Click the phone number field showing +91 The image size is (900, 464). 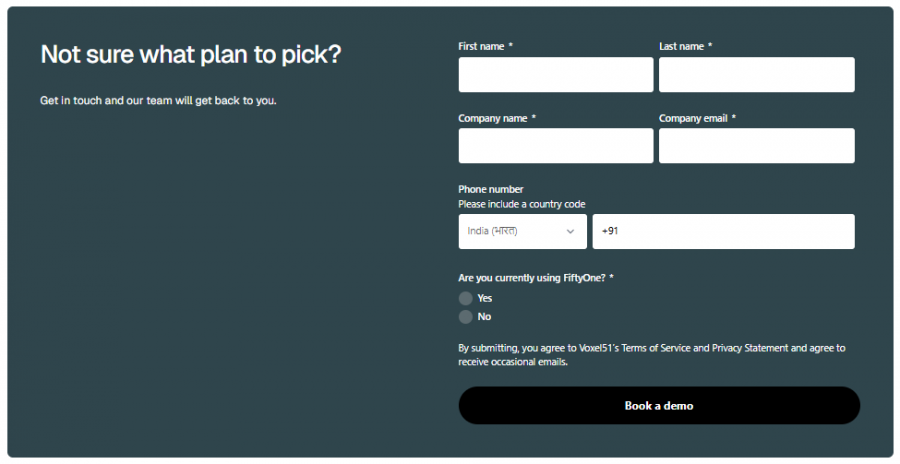tap(723, 231)
